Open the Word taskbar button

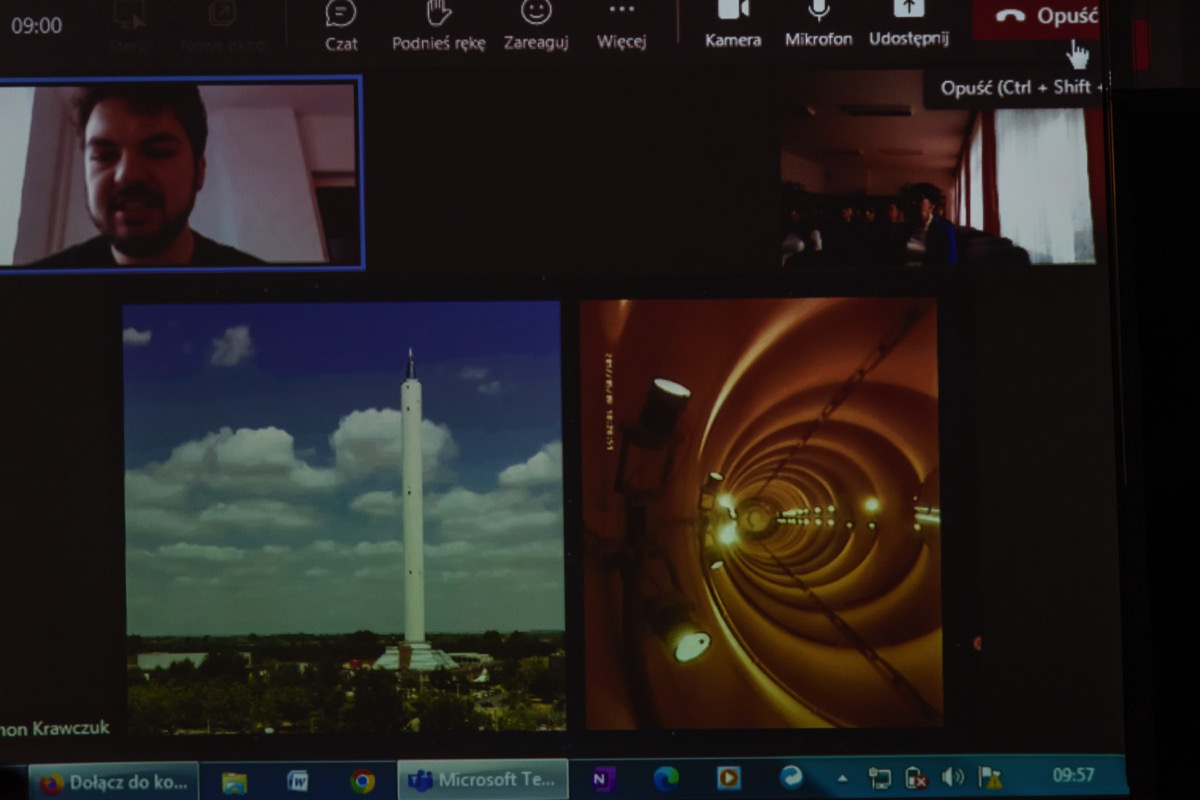pos(298,782)
